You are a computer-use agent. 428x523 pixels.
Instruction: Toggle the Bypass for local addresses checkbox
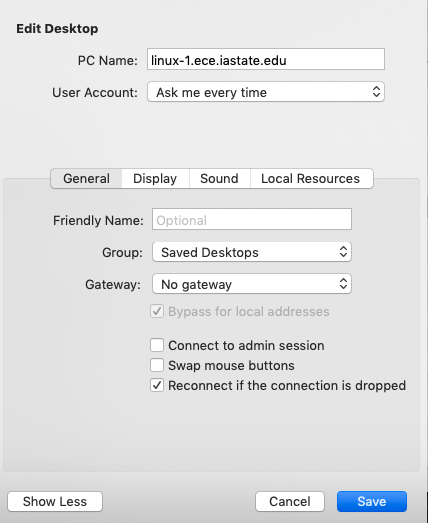(157, 311)
